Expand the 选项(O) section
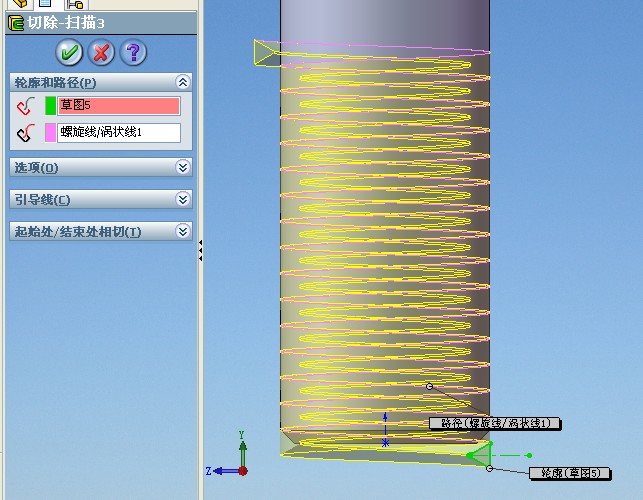 [x=183, y=167]
